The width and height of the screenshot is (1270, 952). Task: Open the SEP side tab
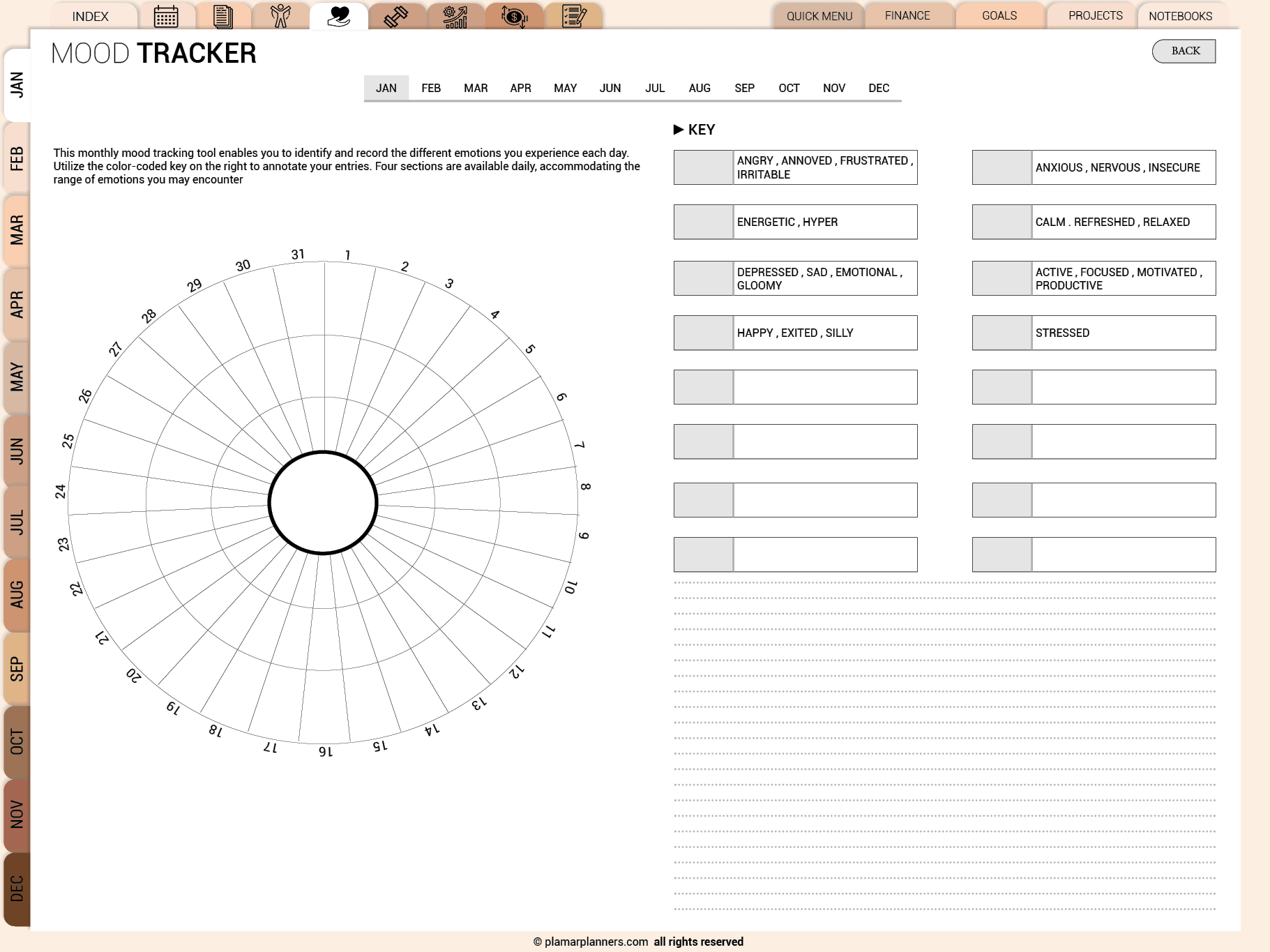click(17, 668)
